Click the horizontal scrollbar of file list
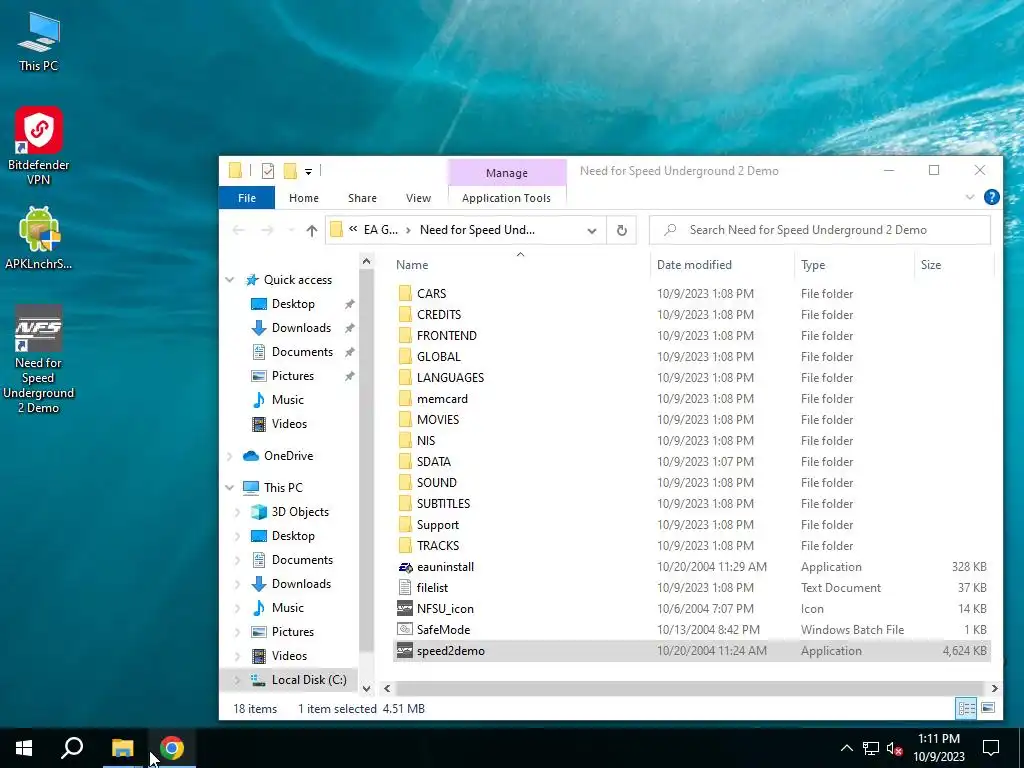Screen dimensions: 1024x768 point(689,688)
